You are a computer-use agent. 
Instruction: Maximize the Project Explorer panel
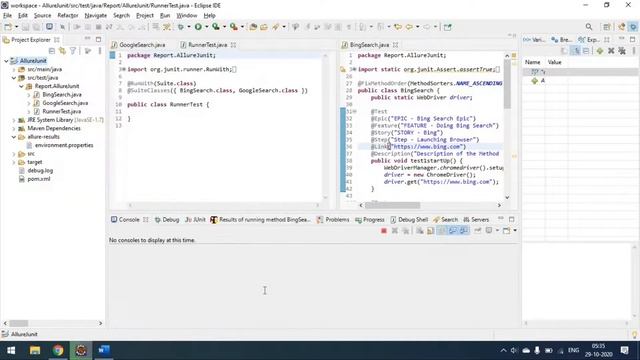[x=98, y=39]
